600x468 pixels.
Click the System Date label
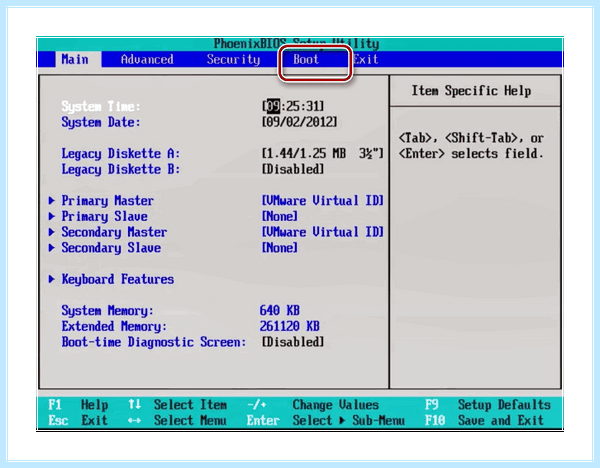click(101, 122)
